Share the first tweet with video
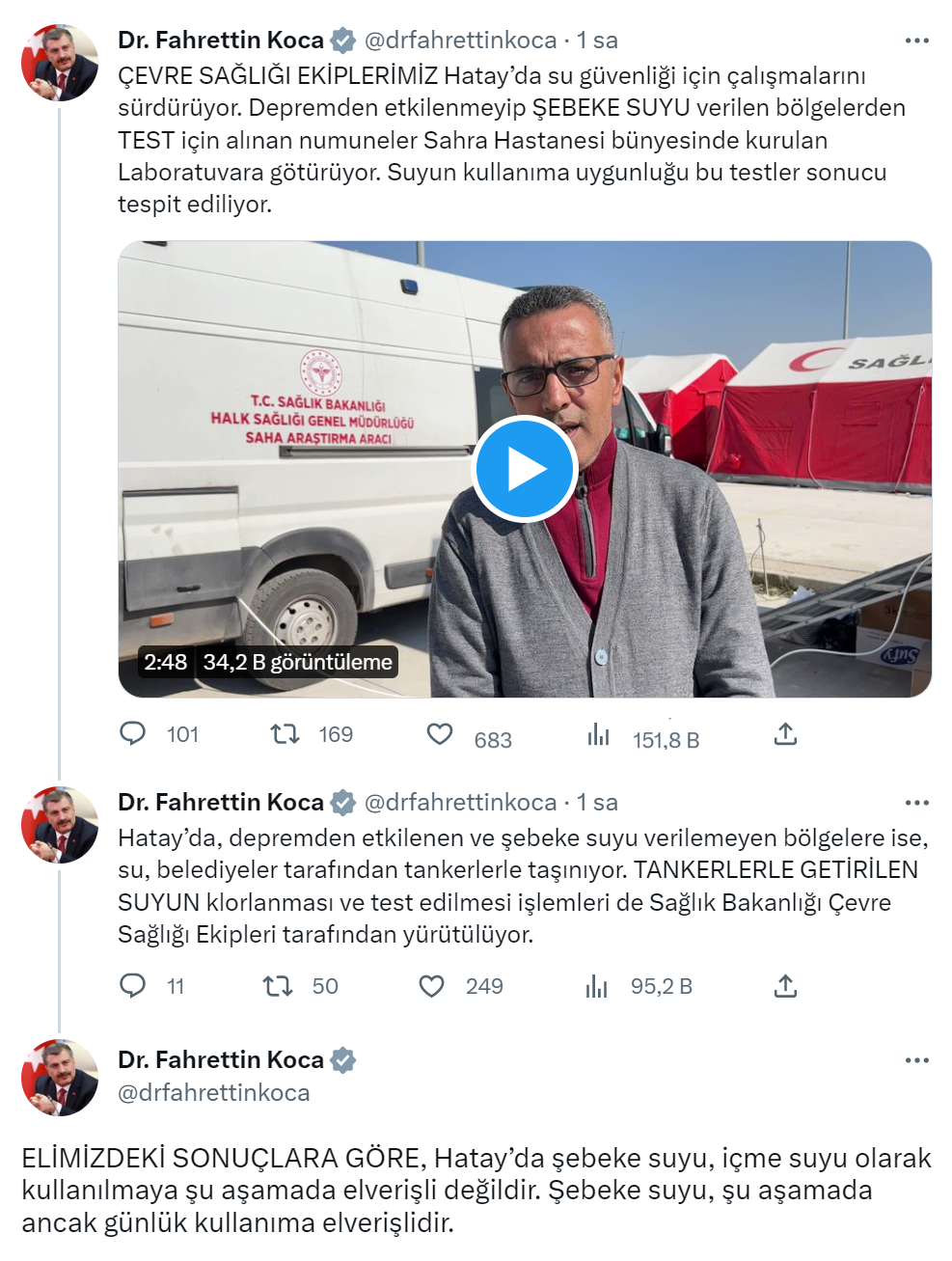This screenshot has height=1261, width=952. click(x=786, y=734)
